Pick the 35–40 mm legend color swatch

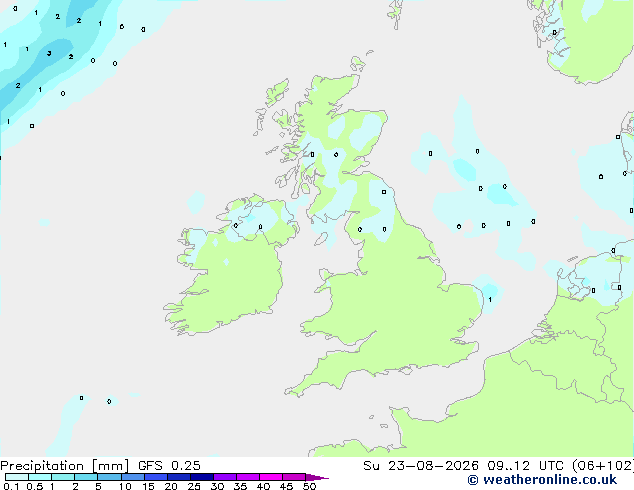(x=247, y=477)
